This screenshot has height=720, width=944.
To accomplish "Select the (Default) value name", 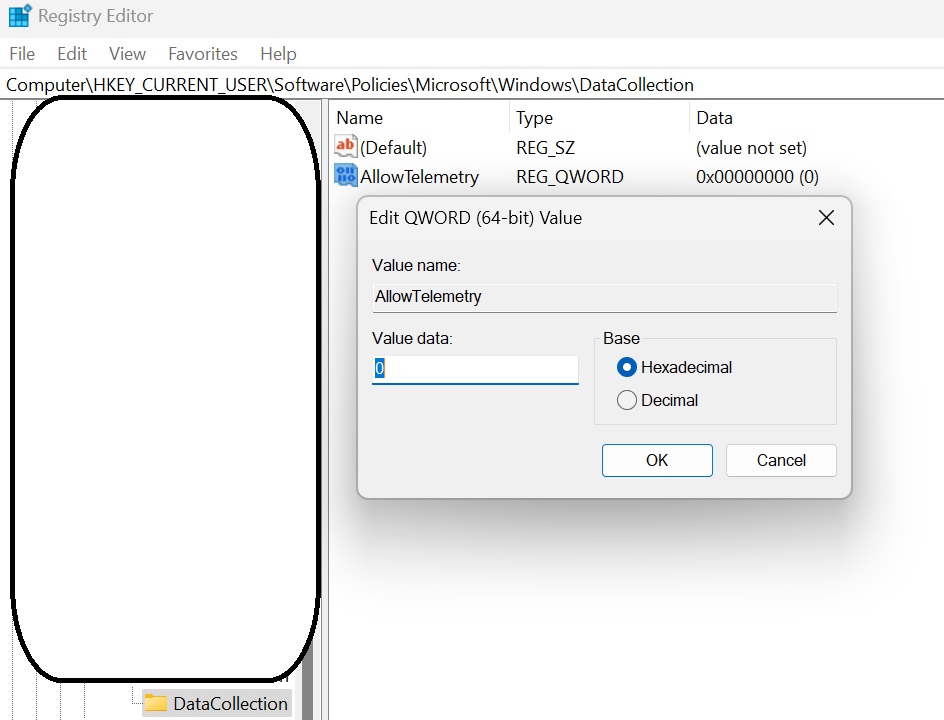I will pyautogui.click(x=393, y=147).
